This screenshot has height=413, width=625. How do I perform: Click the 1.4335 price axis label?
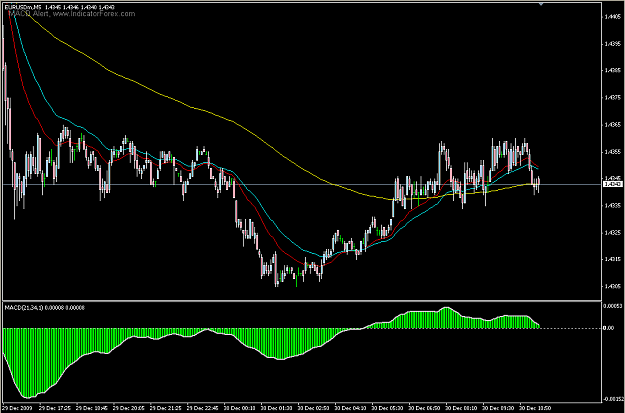click(x=614, y=206)
